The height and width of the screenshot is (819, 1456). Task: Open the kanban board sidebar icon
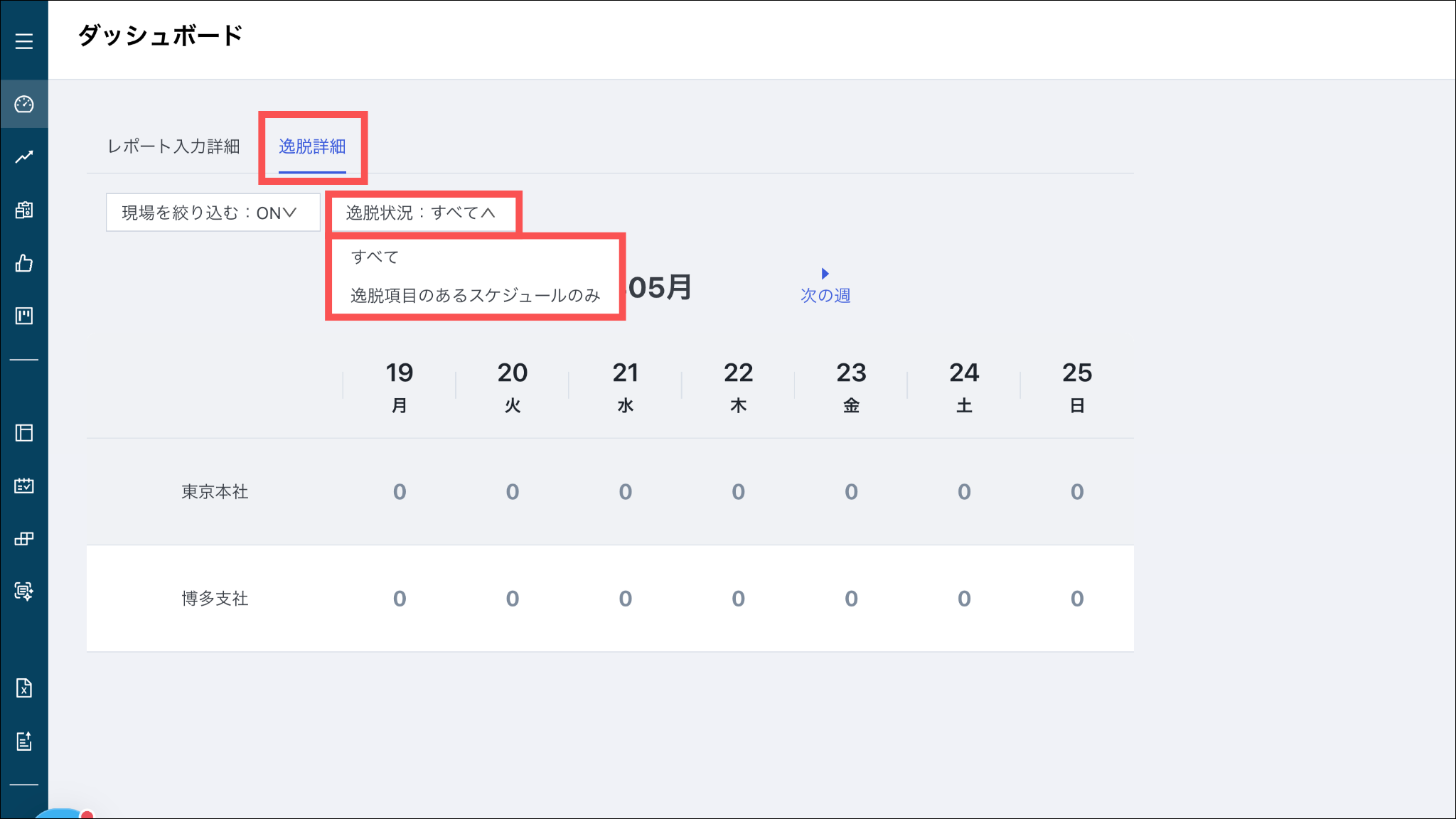[24, 316]
